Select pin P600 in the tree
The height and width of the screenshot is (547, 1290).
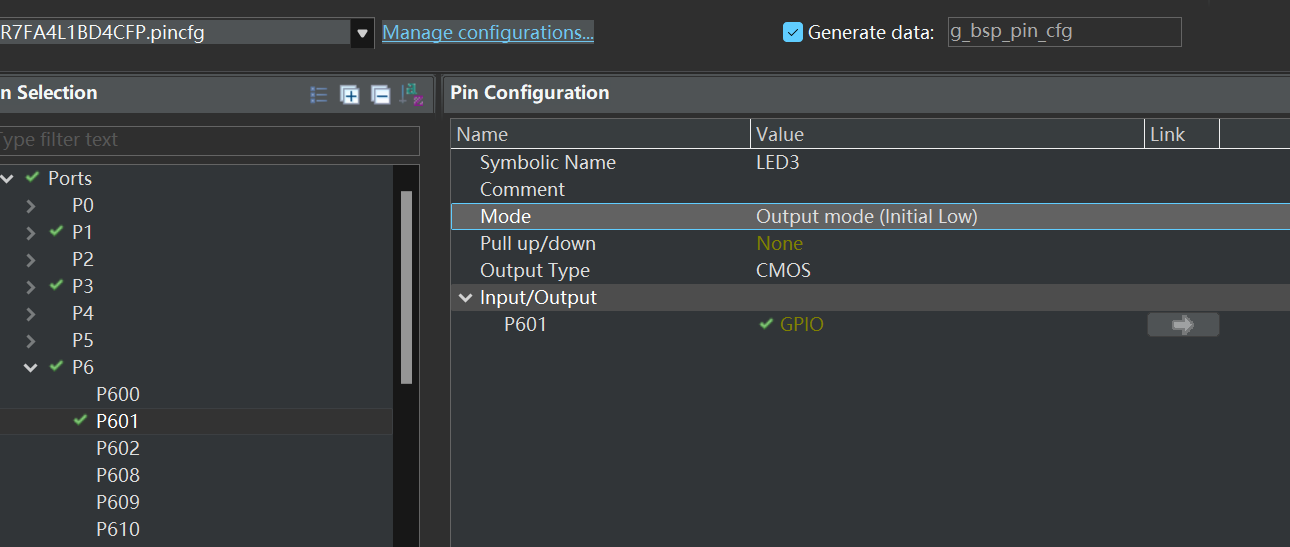point(118,394)
